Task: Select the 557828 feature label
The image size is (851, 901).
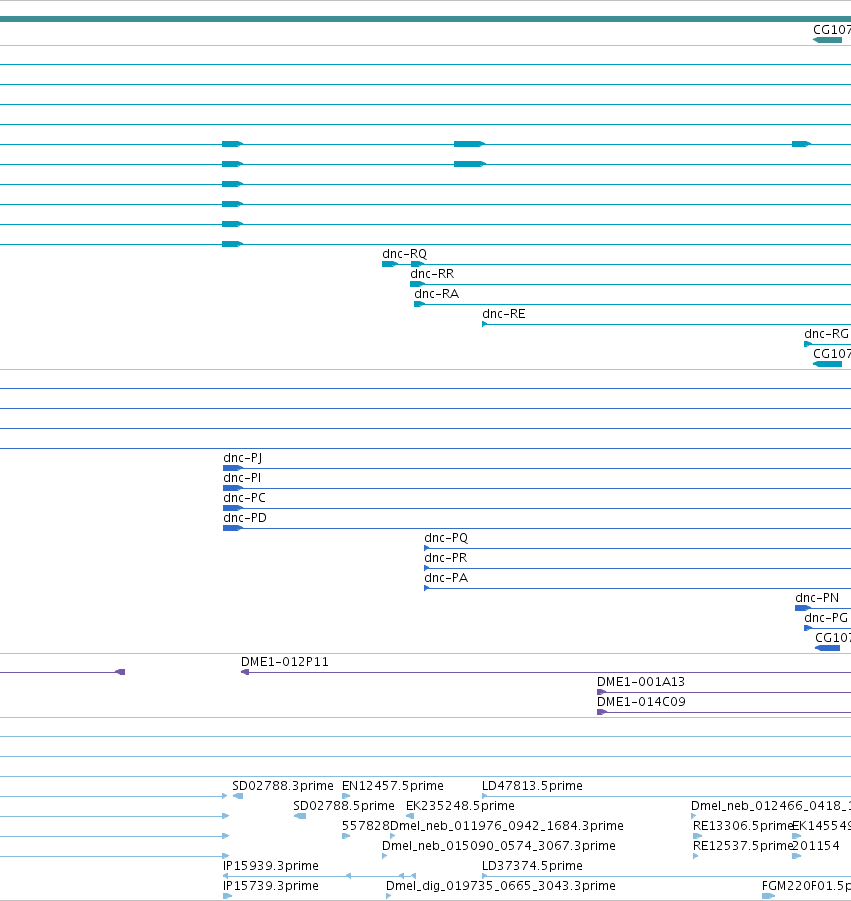Action: coord(365,826)
